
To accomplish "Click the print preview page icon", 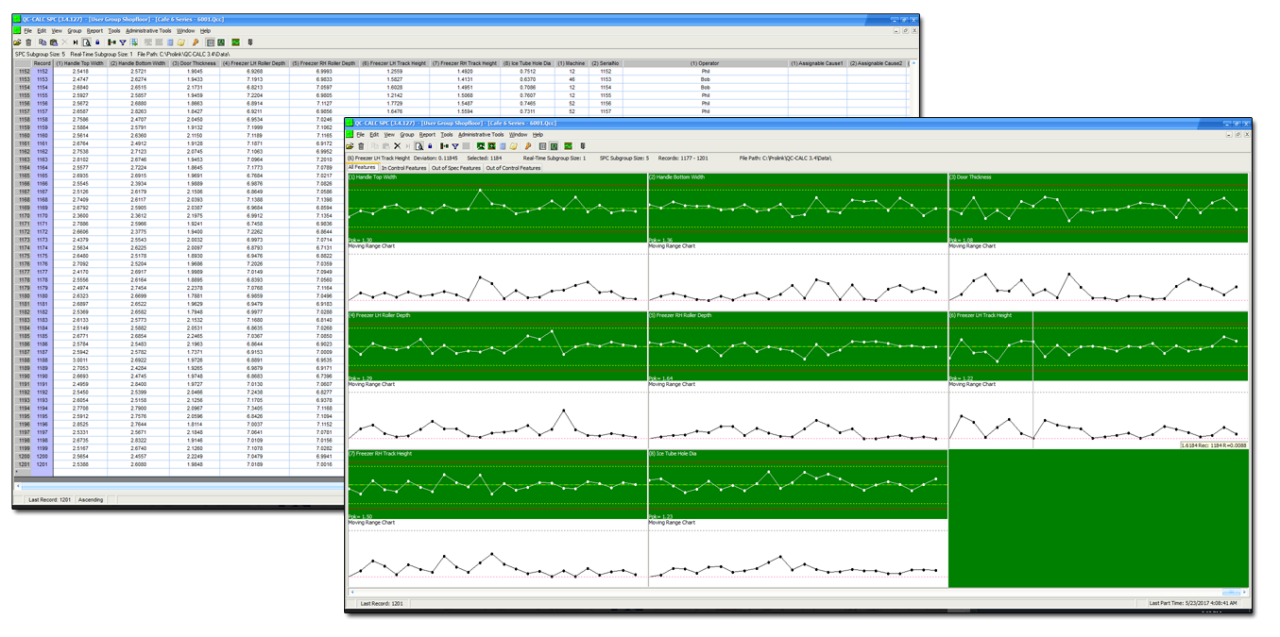I will point(86,43).
